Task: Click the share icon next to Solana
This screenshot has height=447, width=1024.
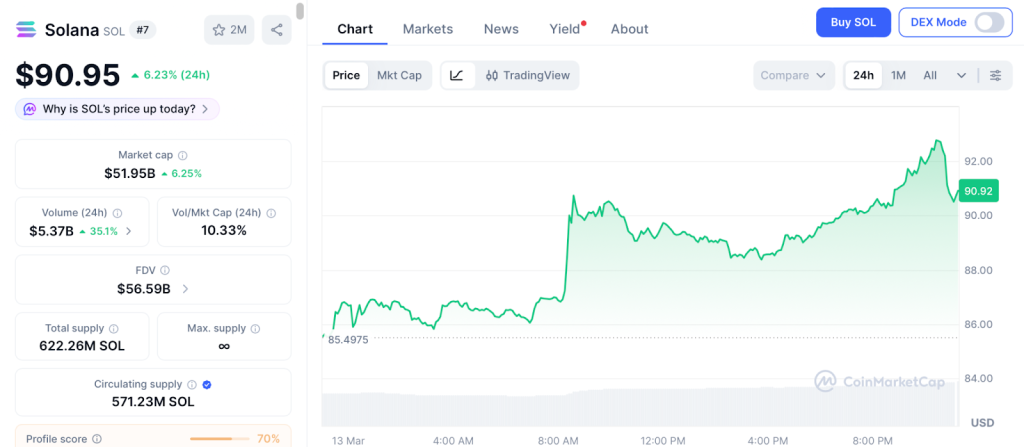Action: pyautogui.click(x=277, y=30)
